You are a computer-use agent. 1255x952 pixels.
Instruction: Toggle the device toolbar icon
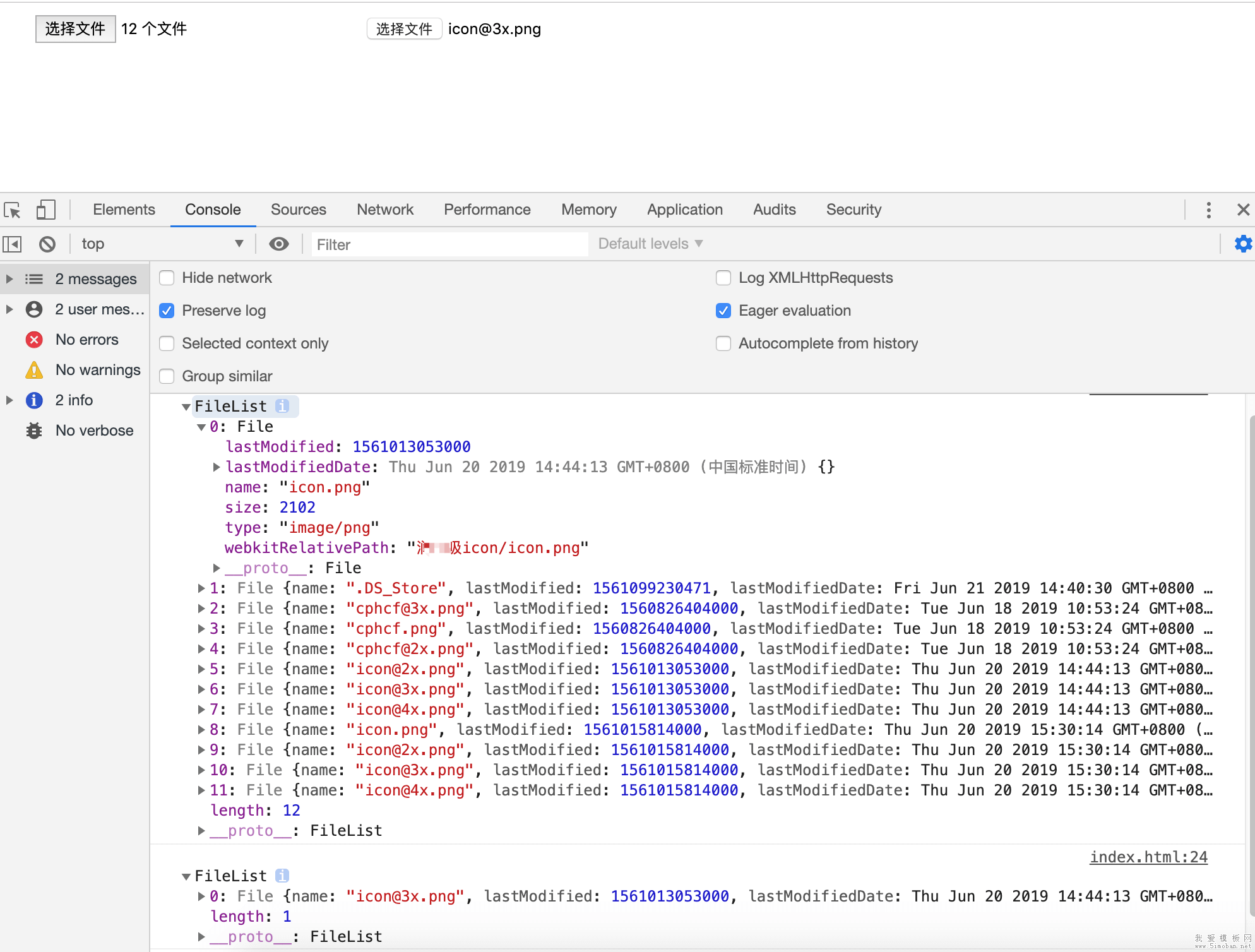pyautogui.click(x=45, y=210)
